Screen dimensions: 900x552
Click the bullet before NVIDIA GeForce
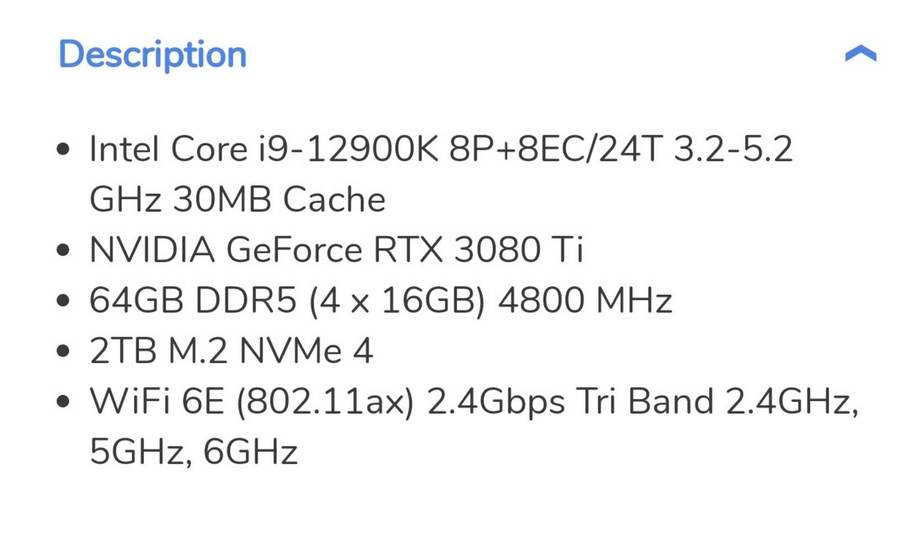tap(65, 251)
